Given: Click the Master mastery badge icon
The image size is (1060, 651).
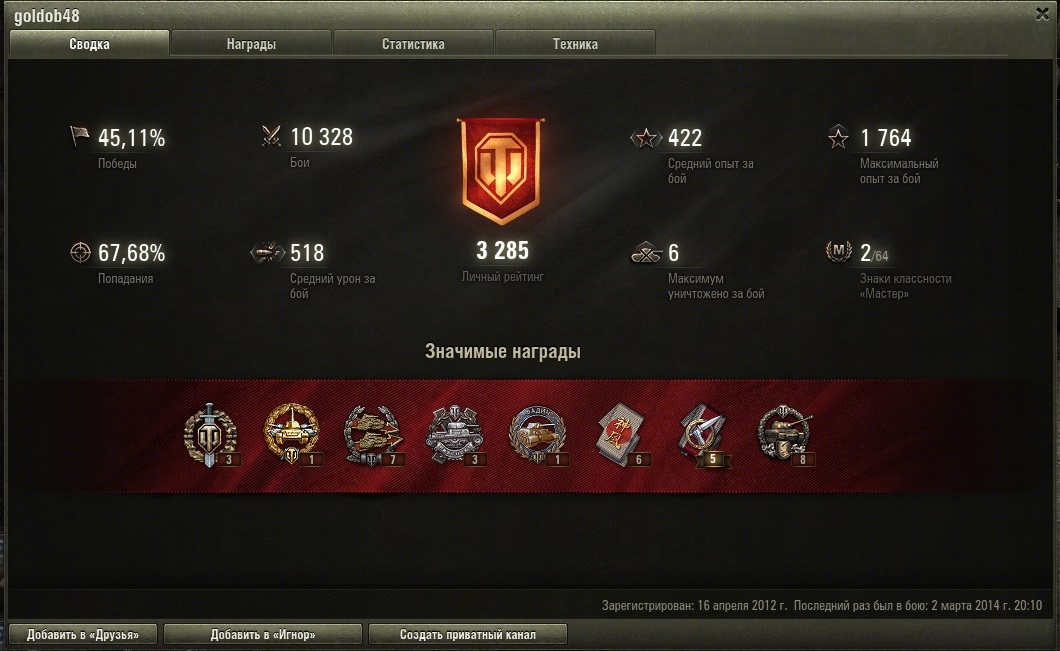Looking at the screenshot, I should pyautogui.click(x=838, y=251).
